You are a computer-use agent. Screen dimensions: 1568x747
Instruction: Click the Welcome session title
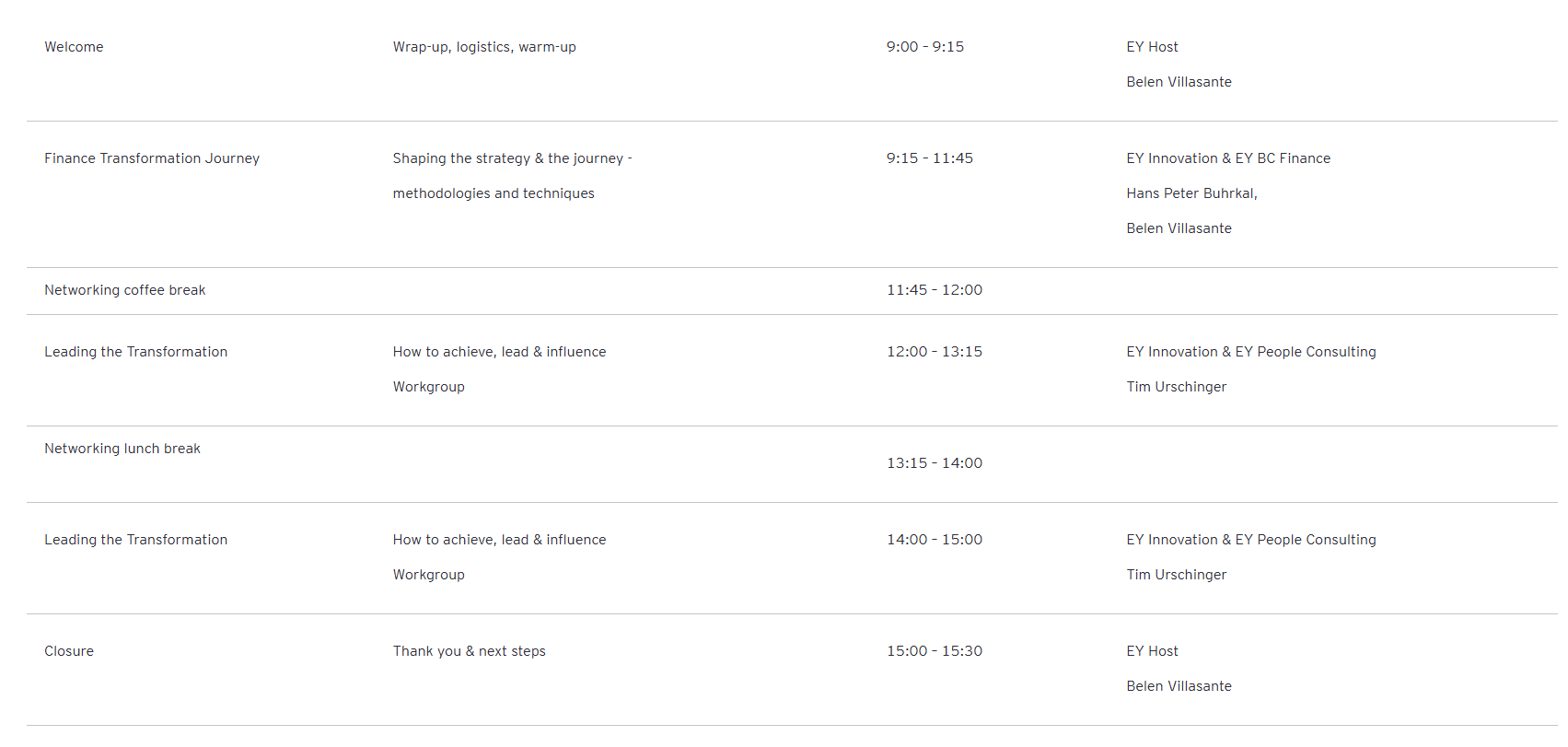74,47
